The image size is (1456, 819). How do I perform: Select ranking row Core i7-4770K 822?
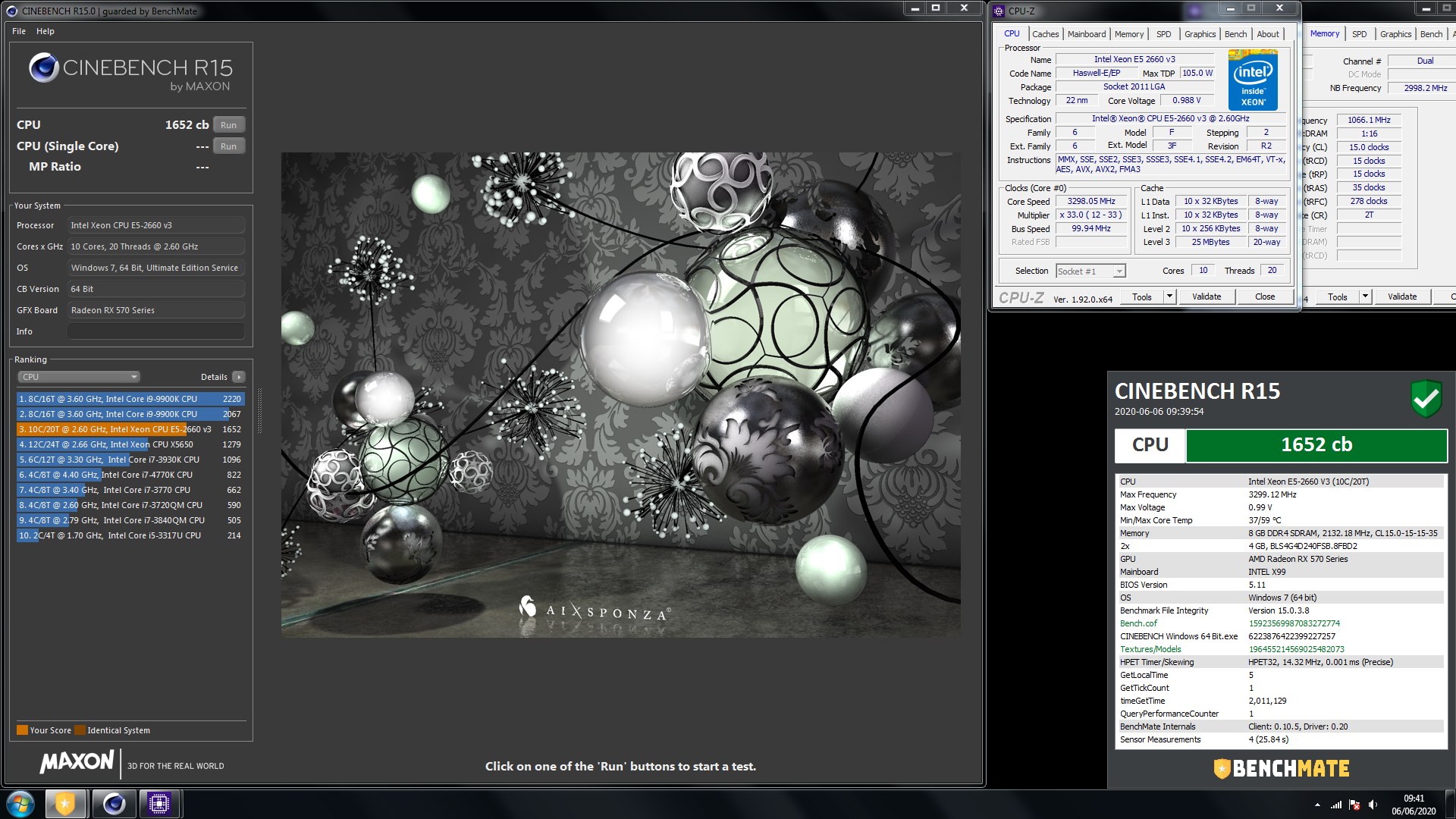pyautogui.click(x=130, y=475)
